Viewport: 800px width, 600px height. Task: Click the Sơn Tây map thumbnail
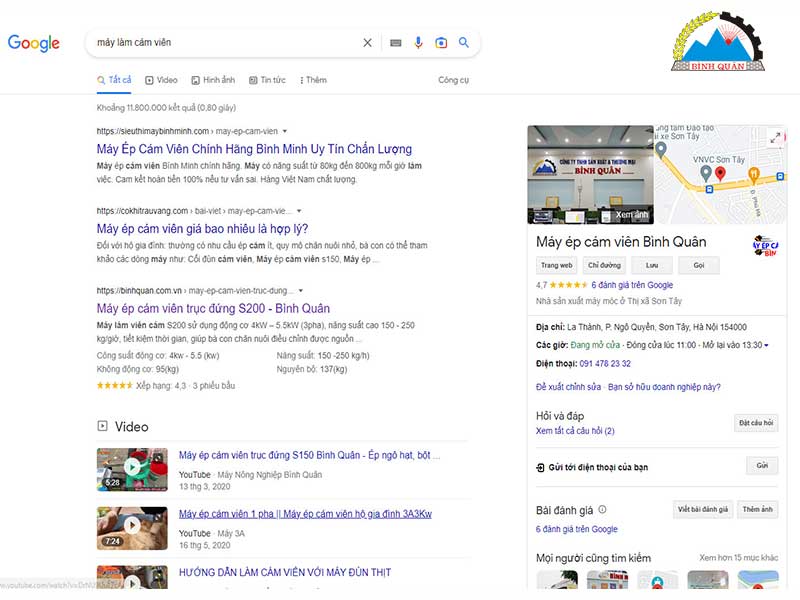720,174
